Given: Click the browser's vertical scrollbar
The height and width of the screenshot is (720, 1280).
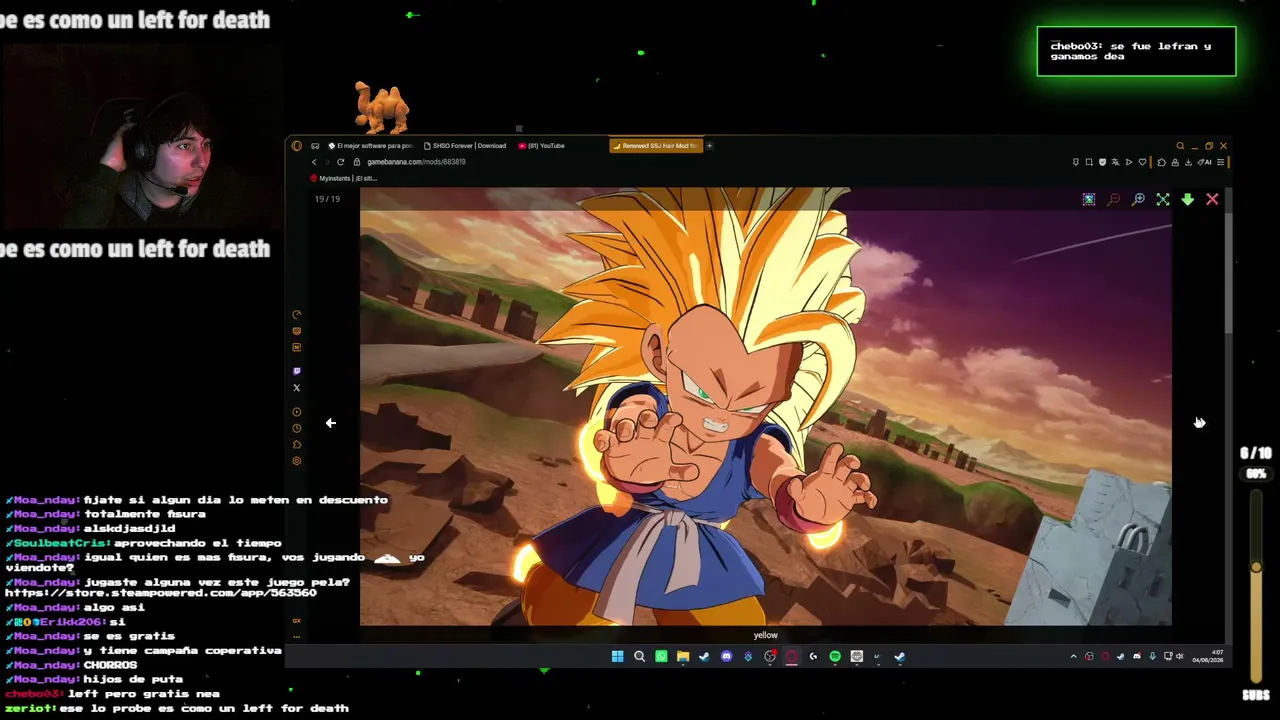Looking at the screenshot, I should point(1229,273).
